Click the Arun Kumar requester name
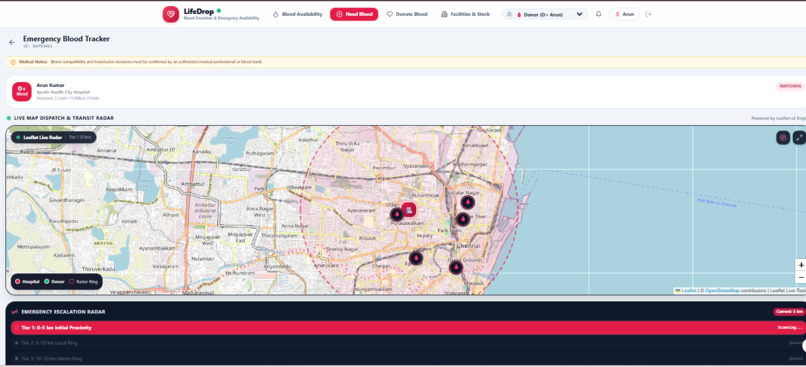This screenshot has width=806, height=367. (50, 85)
